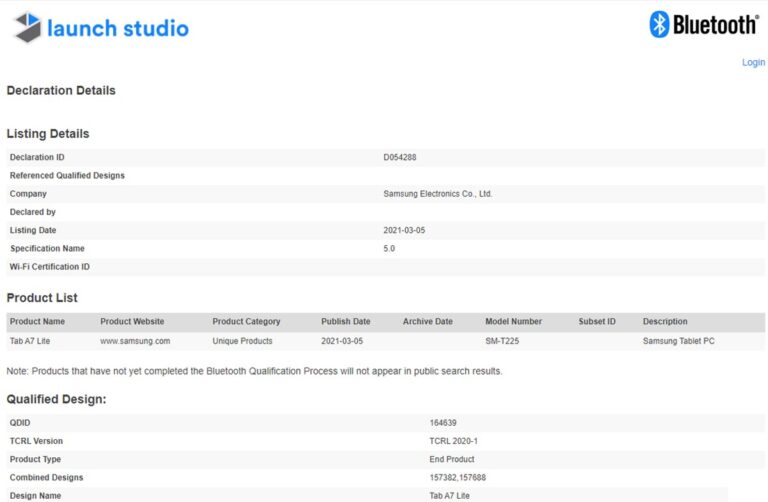This screenshot has width=768, height=502.
Task: Click the Design Name label
Action: pyautogui.click(x=35, y=496)
